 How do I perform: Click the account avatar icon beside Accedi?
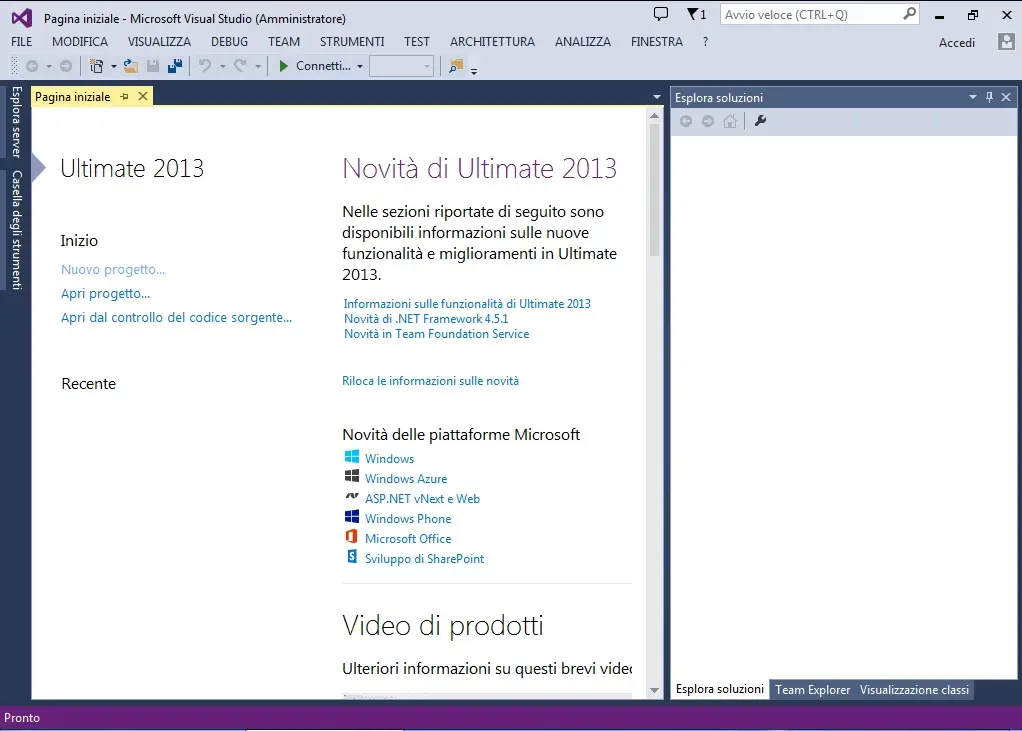point(1006,42)
